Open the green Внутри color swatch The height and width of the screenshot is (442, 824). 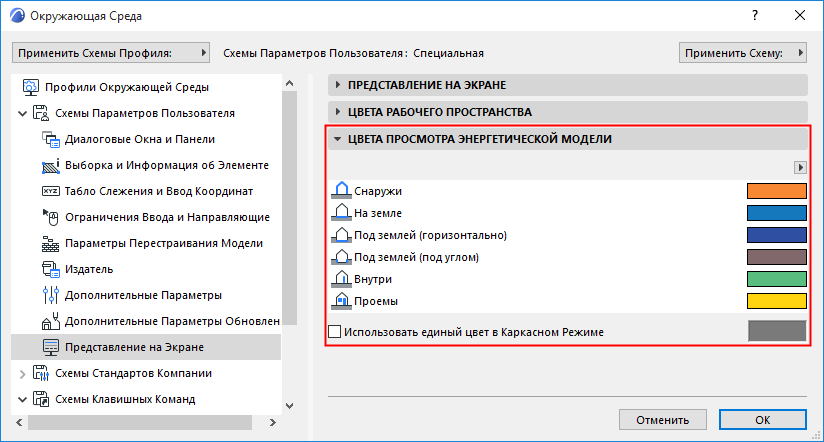[777, 279]
